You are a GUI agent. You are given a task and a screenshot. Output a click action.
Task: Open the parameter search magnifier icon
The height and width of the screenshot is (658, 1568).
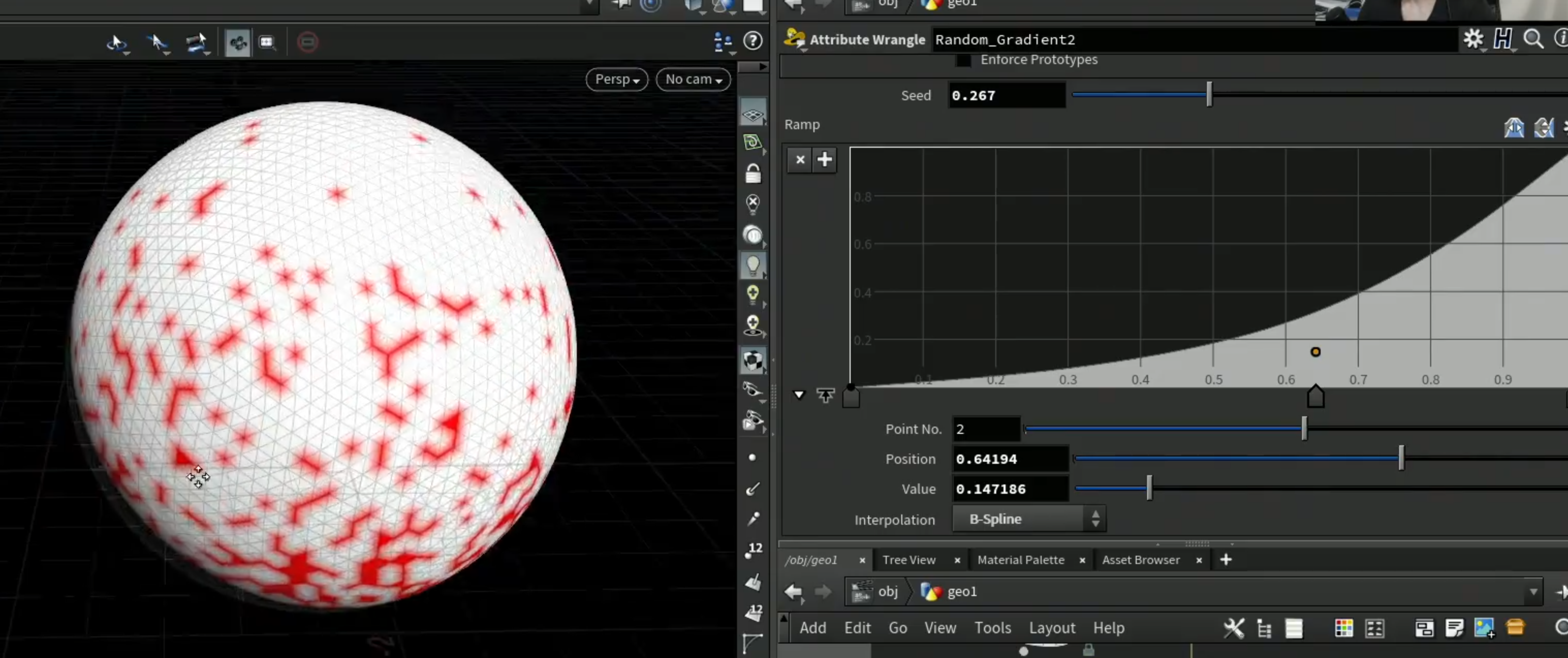[1533, 40]
